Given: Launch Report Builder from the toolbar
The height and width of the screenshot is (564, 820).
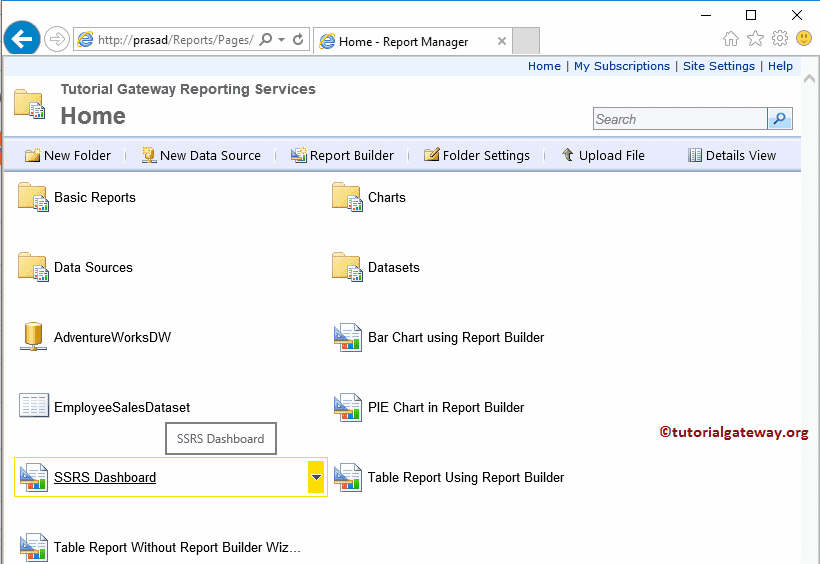Looking at the screenshot, I should point(342,155).
